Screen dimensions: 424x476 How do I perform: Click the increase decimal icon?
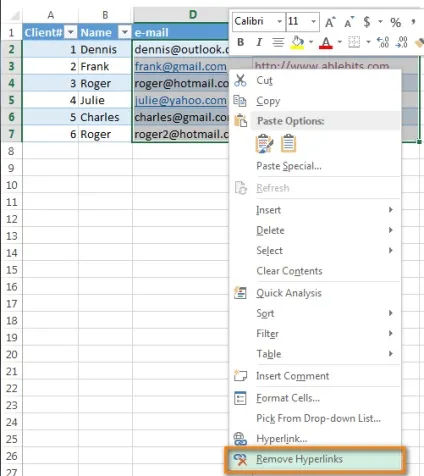[x=383, y=42]
